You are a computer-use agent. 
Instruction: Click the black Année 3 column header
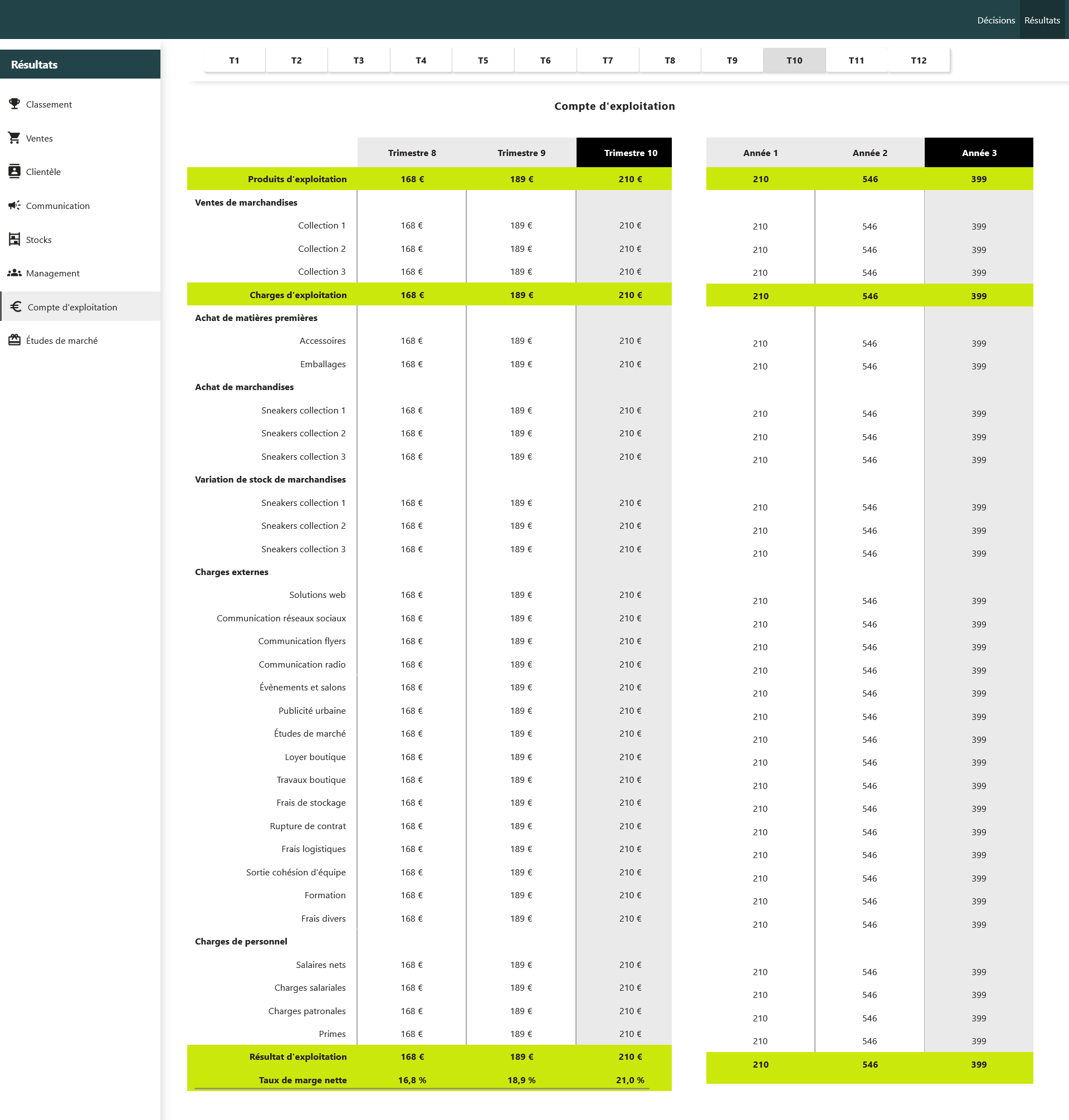point(978,153)
